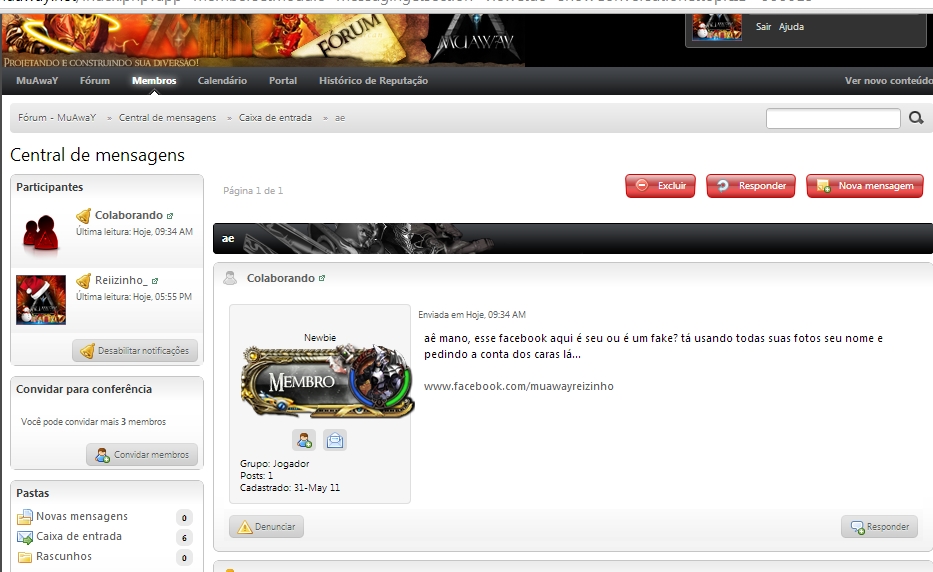This screenshot has height=572, width=933.
Task: Click the search magnifying glass icon
Action: [916, 119]
